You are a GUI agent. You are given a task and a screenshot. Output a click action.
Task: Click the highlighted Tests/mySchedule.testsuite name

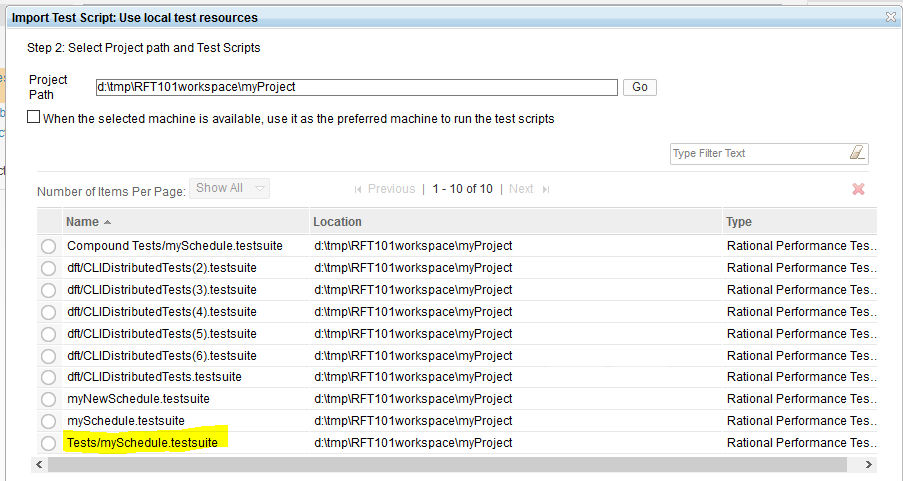point(142,443)
